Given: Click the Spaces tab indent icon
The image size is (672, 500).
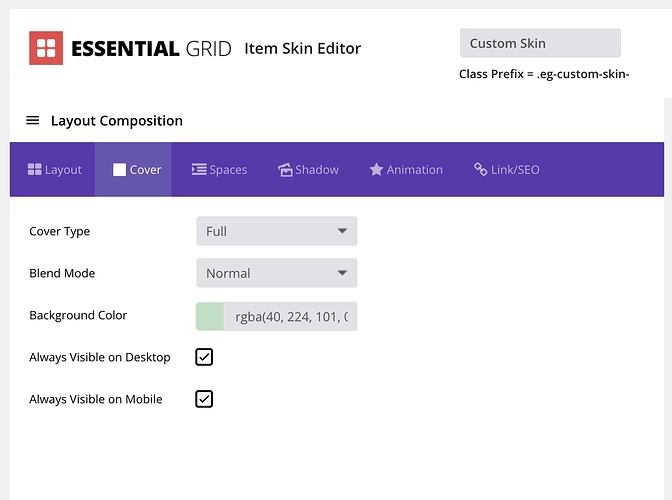Looking at the screenshot, I should 199,169.
